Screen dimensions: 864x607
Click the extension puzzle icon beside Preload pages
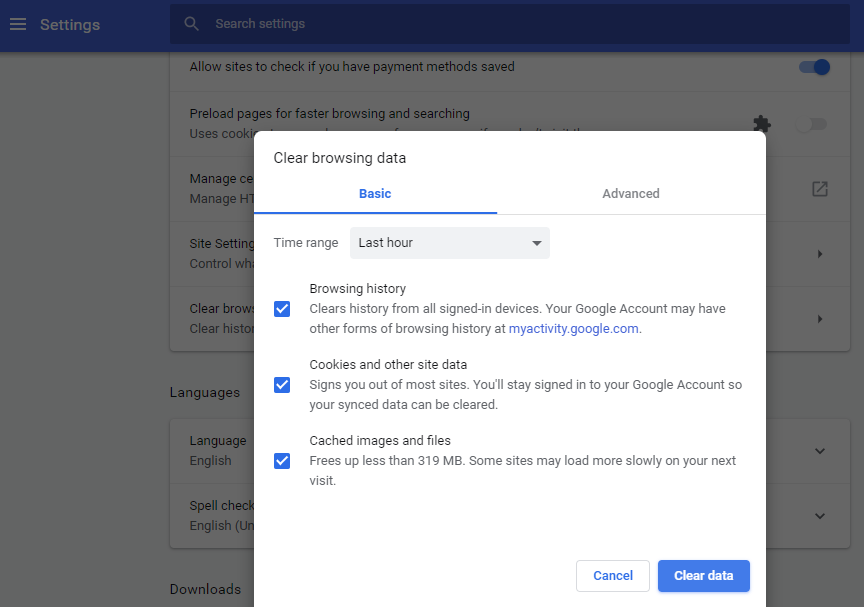coord(762,124)
